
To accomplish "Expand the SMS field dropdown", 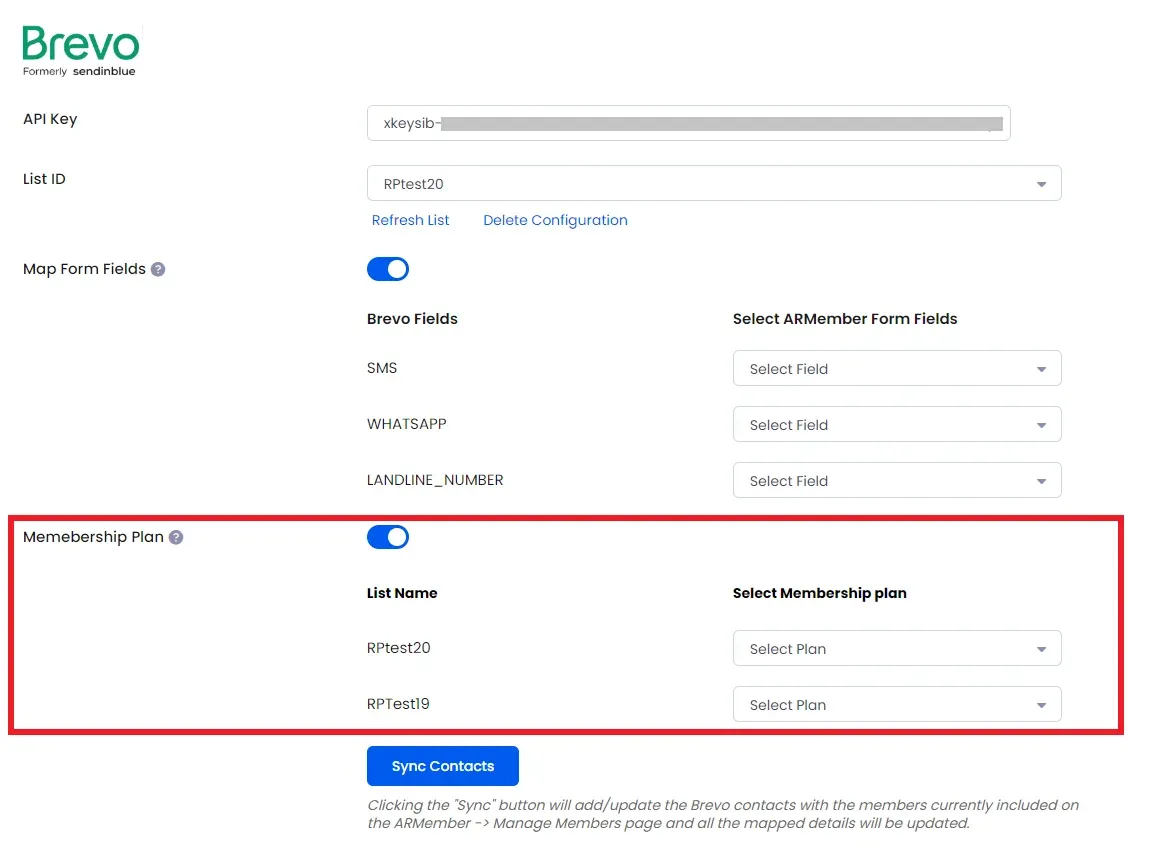I will (897, 369).
